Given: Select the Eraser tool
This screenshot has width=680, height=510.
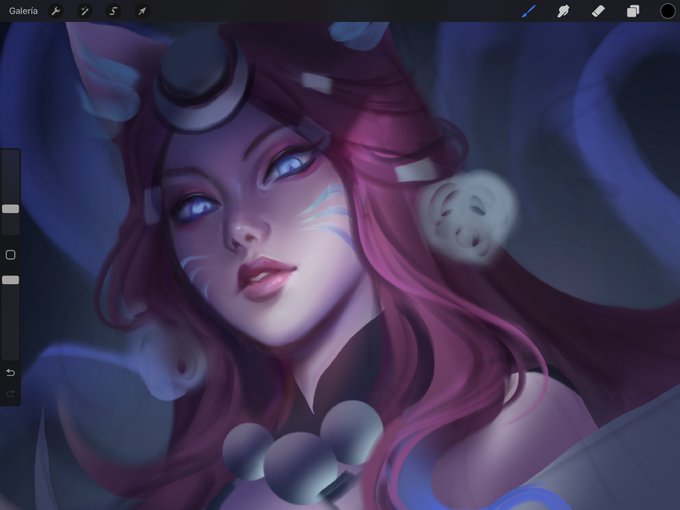Looking at the screenshot, I should [x=598, y=11].
